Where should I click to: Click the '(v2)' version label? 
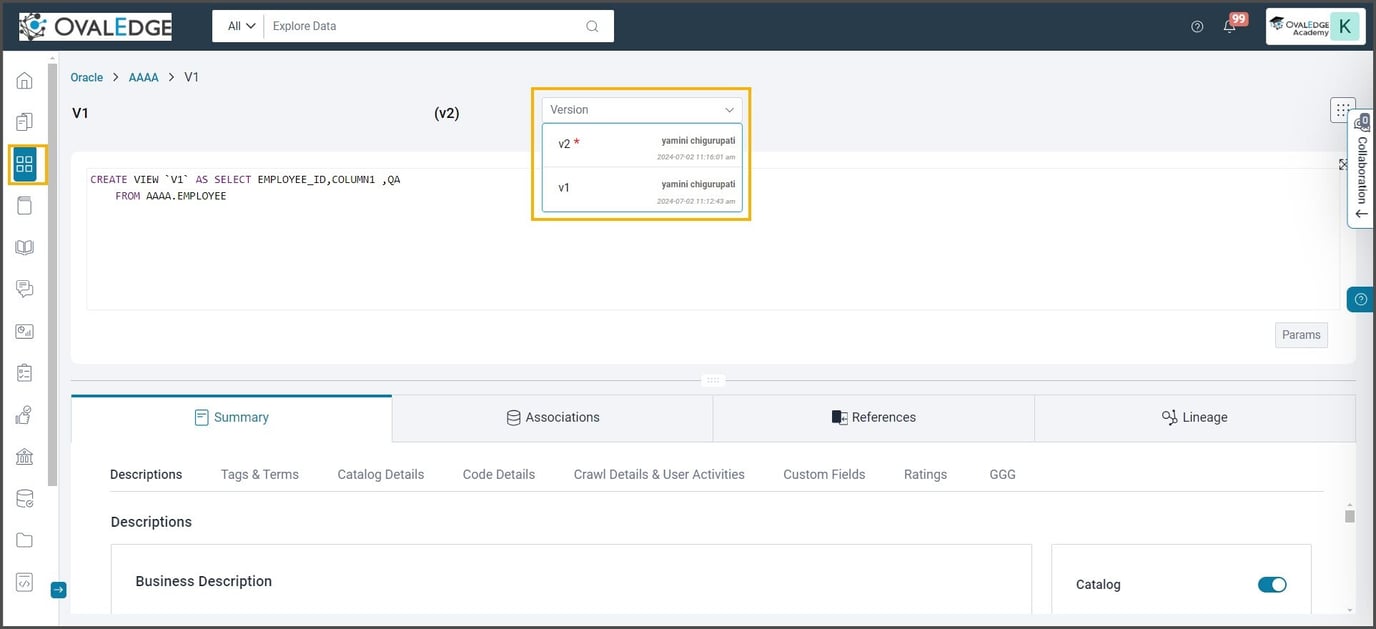tap(447, 113)
